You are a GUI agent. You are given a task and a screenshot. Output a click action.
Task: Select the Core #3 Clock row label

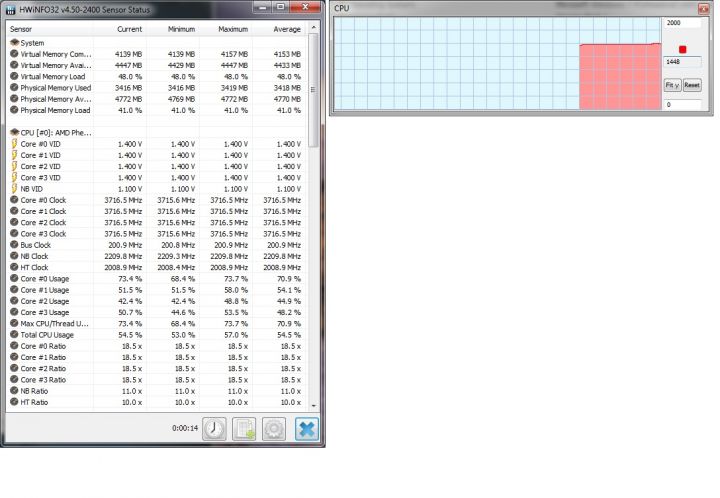(x=43, y=234)
